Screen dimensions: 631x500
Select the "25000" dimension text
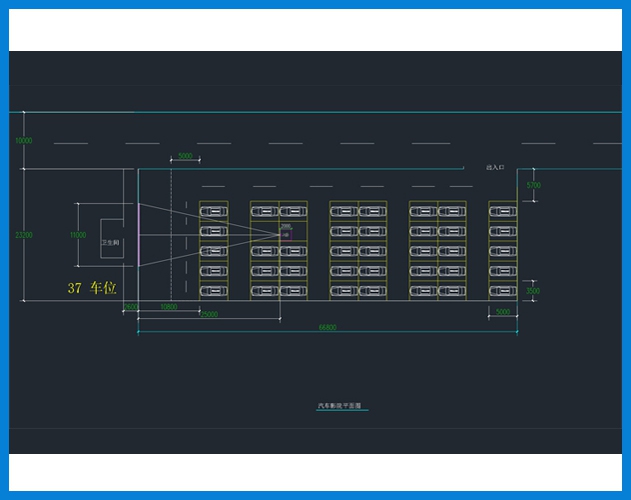coord(209,314)
